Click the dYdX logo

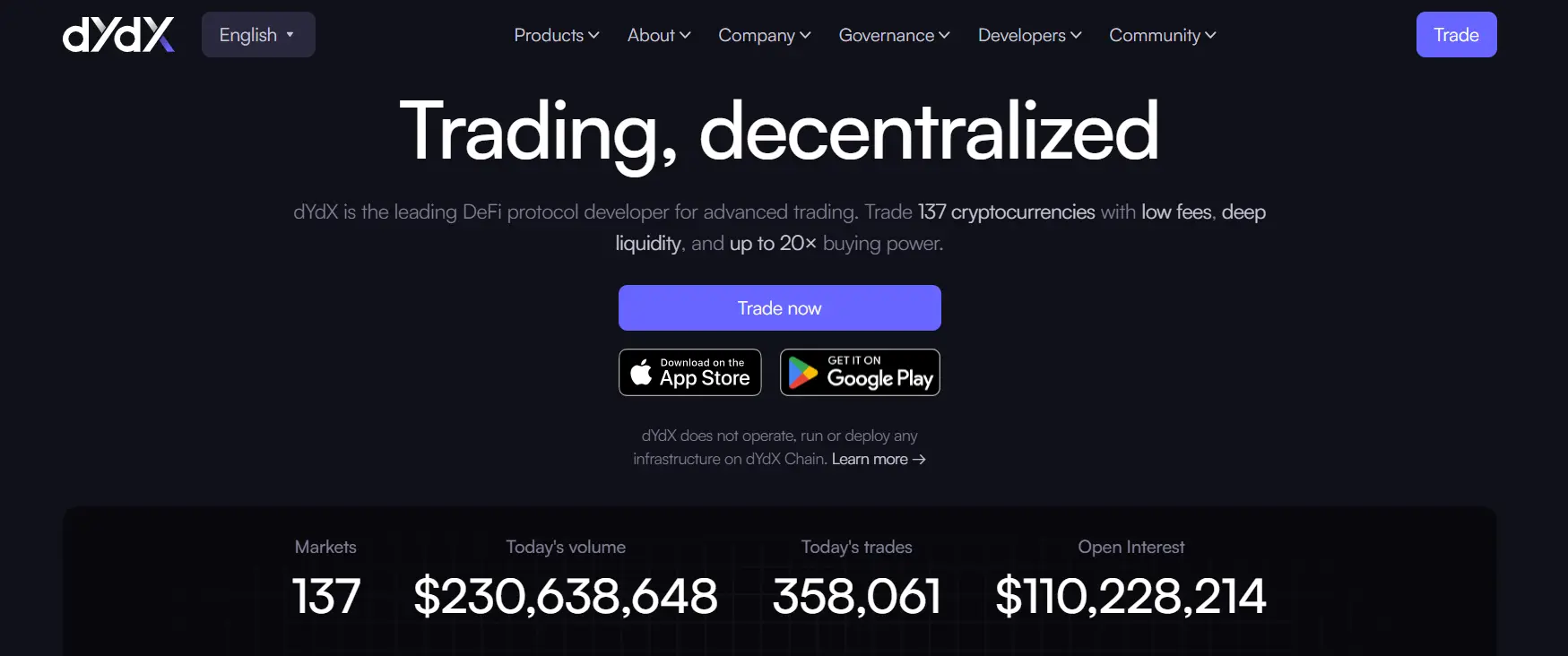click(x=118, y=35)
